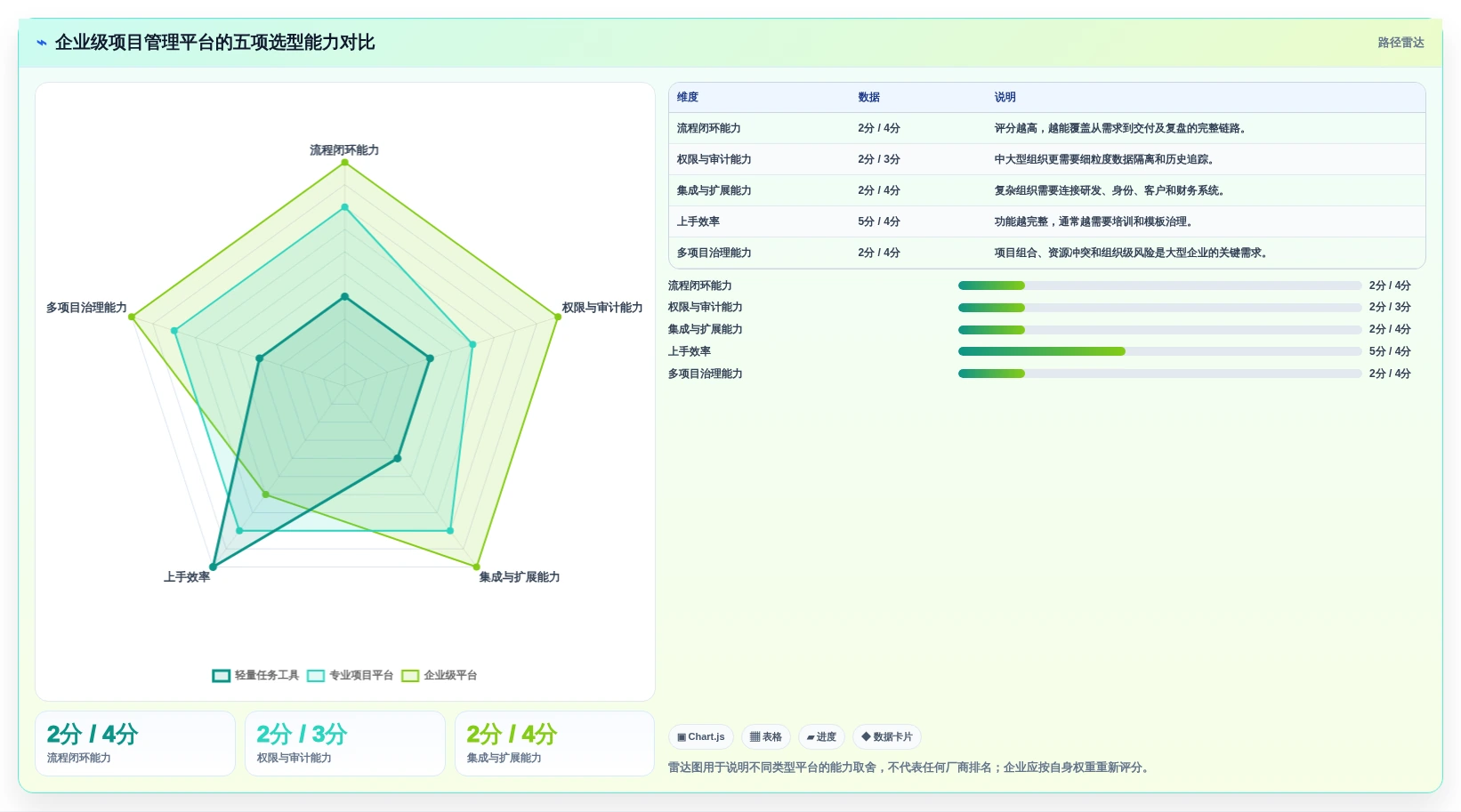The image size is (1461, 812).
Task: Click the 权限与审计能力 axis label on the radar chart
Action: point(602,308)
